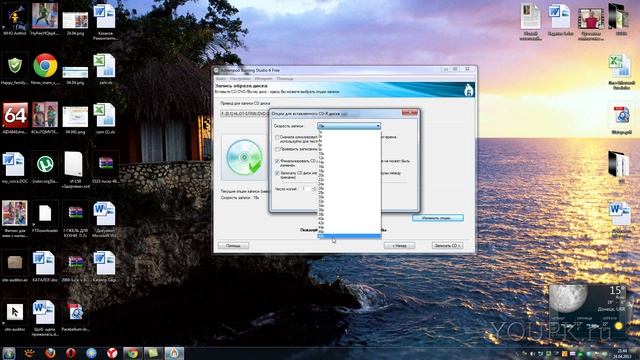Click the number of copies input field

click(305, 189)
